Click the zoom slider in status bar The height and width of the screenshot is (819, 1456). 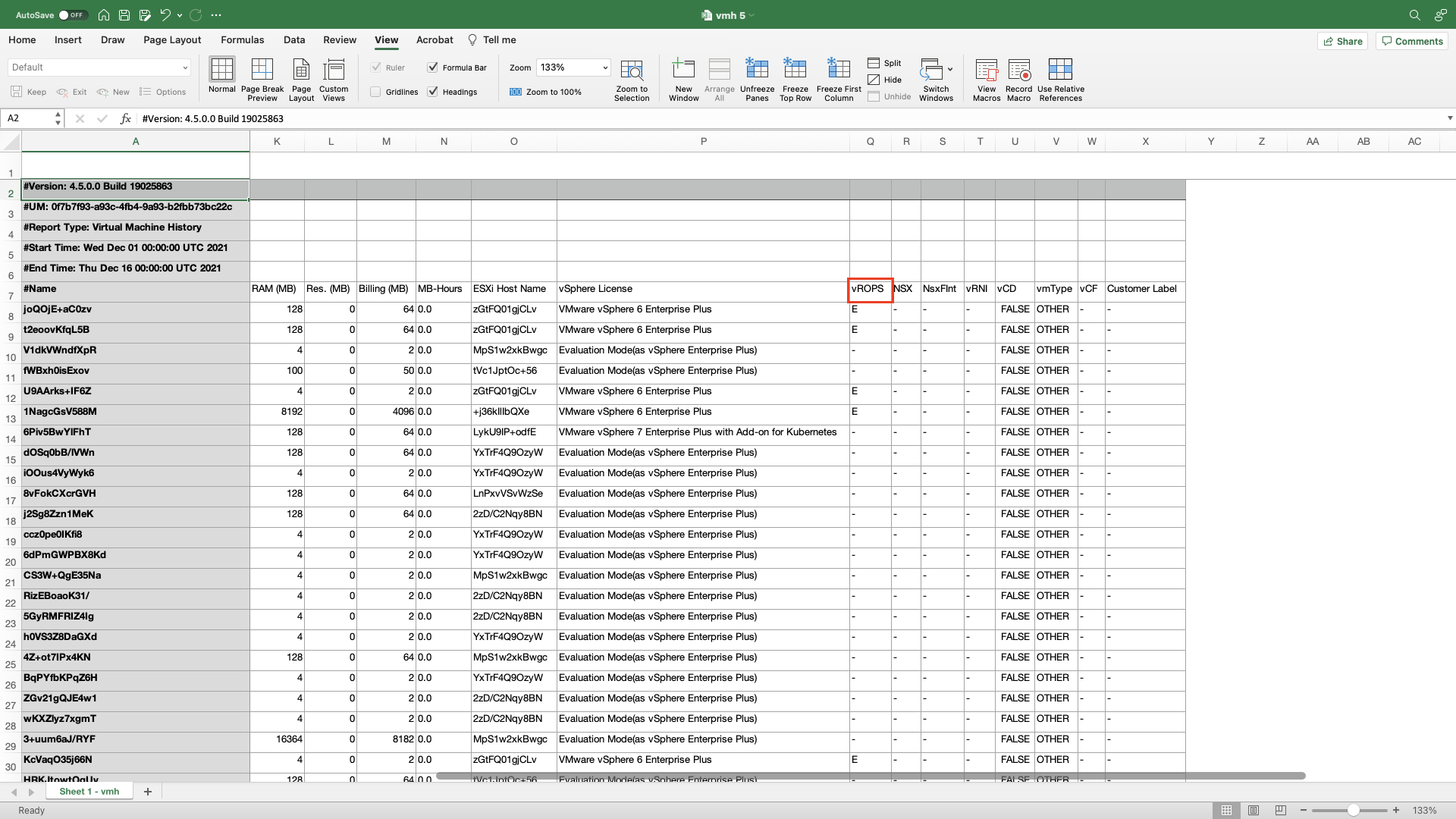[1353, 811]
